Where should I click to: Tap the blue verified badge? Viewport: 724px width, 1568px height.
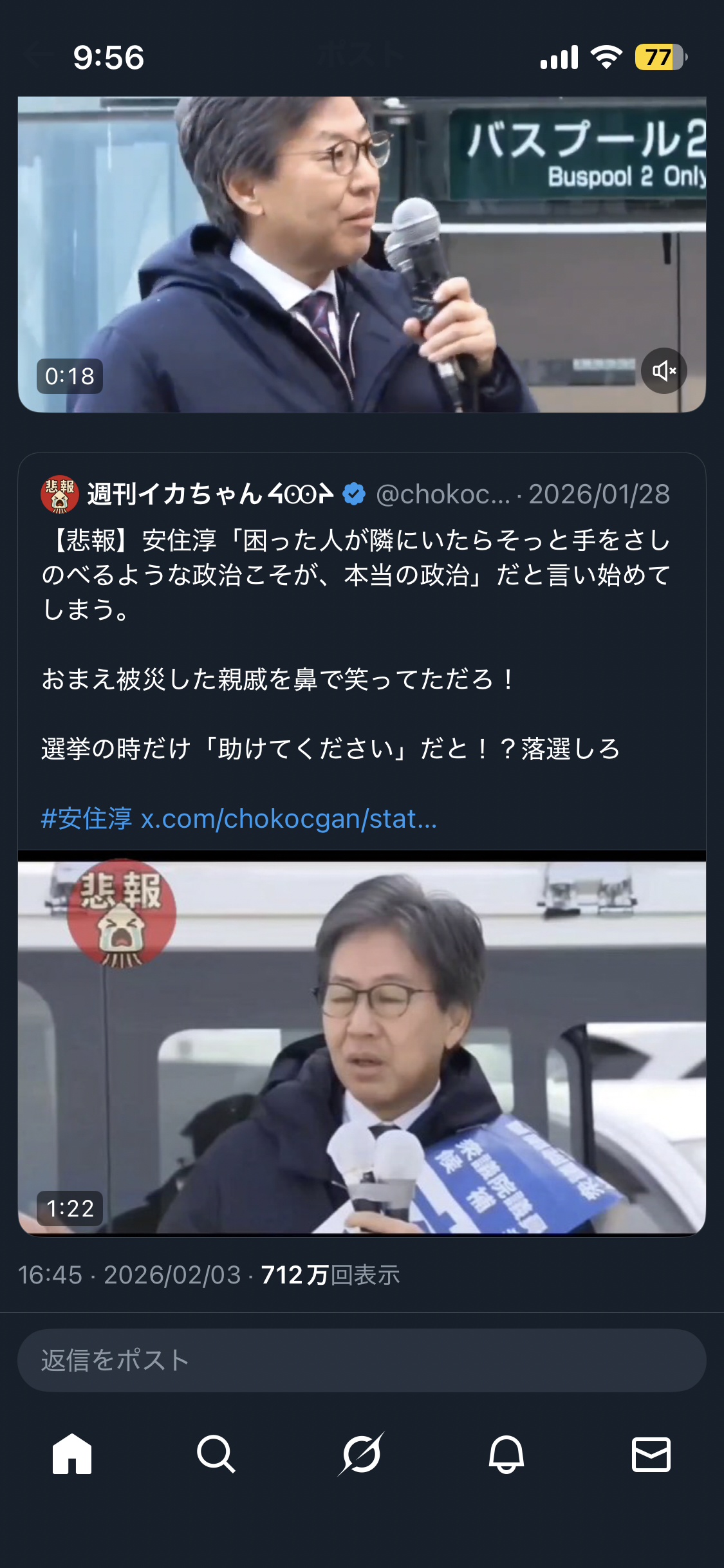(x=354, y=494)
